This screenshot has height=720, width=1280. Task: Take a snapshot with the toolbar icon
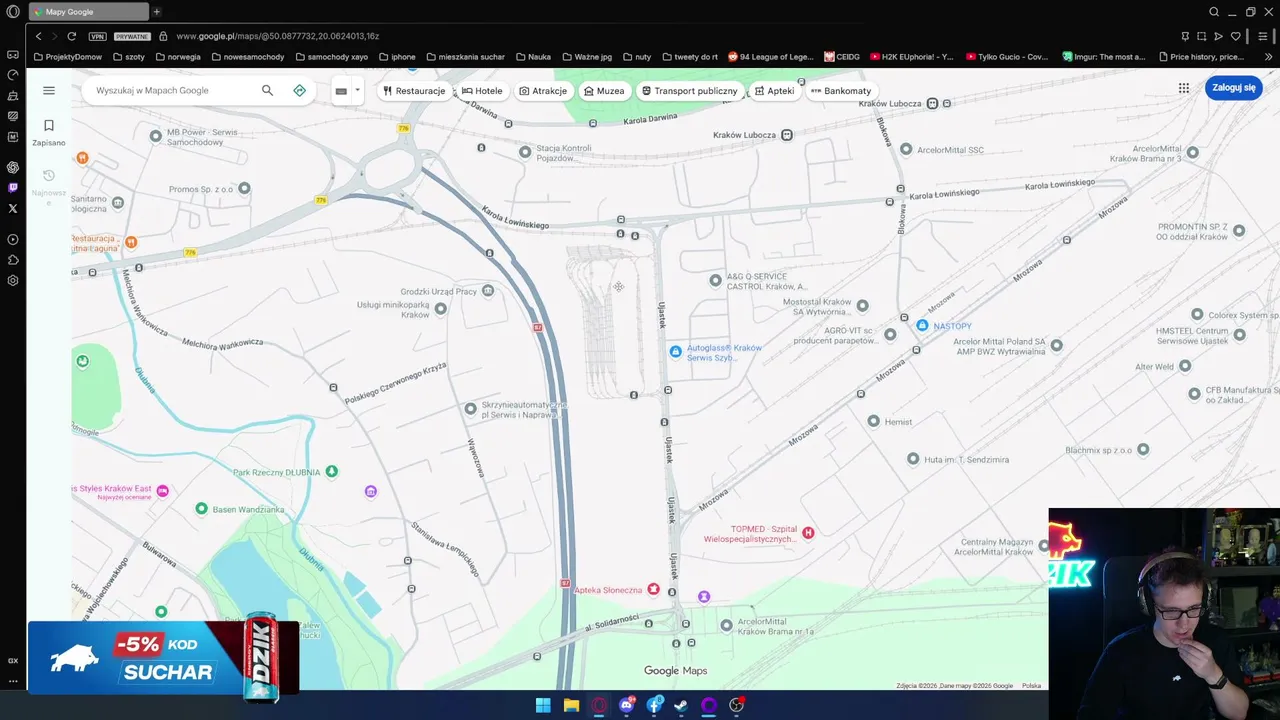pyautogui.click(x=1201, y=36)
